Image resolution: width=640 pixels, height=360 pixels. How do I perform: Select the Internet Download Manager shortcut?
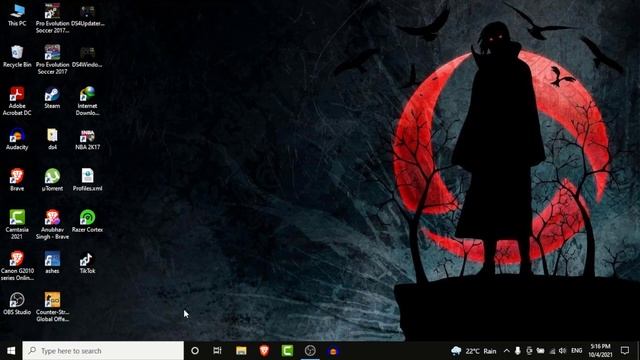pyautogui.click(x=87, y=101)
